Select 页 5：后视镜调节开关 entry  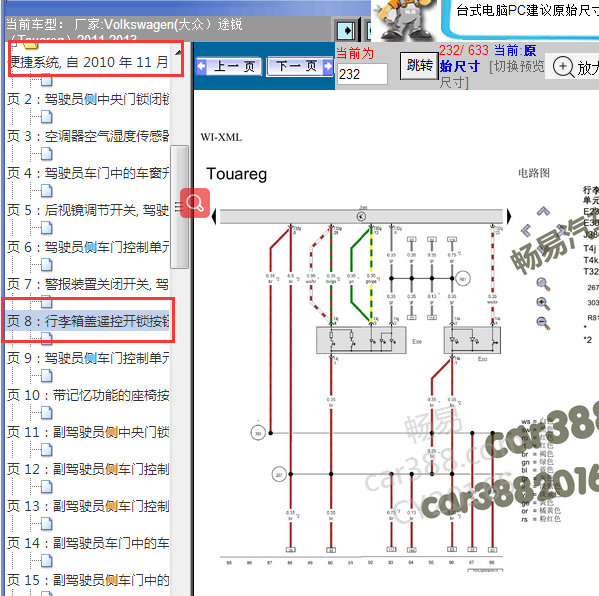(x=88, y=210)
